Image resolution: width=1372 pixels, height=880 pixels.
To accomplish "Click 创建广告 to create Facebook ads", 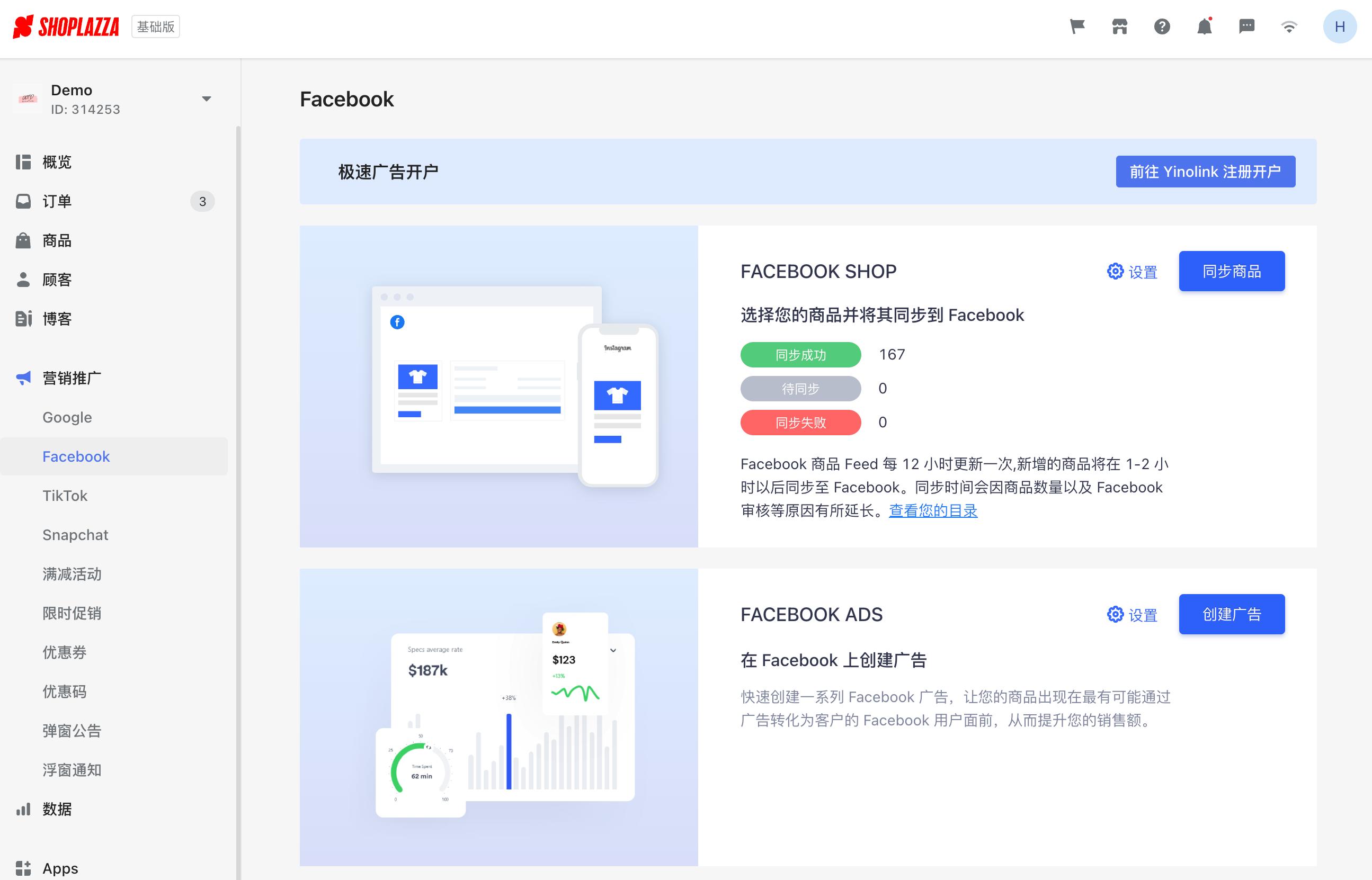I will (x=1232, y=614).
